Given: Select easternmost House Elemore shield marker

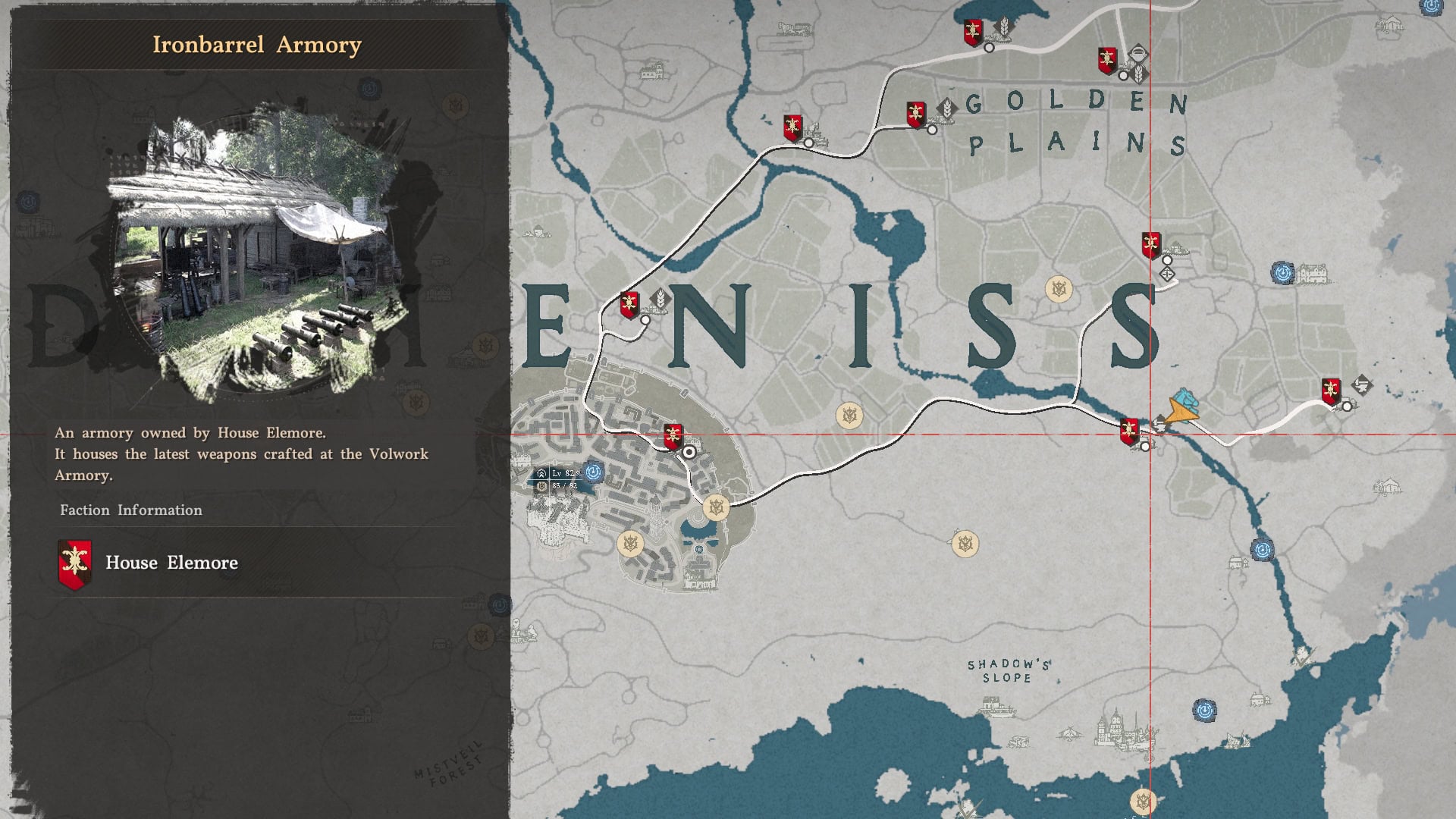Looking at the screenshot, I should [1331, 391].
